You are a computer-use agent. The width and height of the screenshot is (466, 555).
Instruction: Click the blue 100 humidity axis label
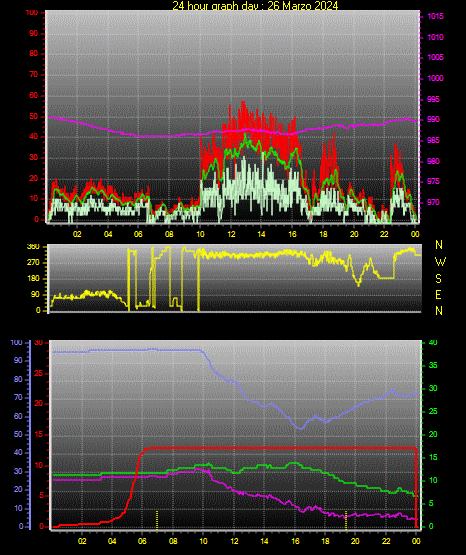tap(16, 343)
